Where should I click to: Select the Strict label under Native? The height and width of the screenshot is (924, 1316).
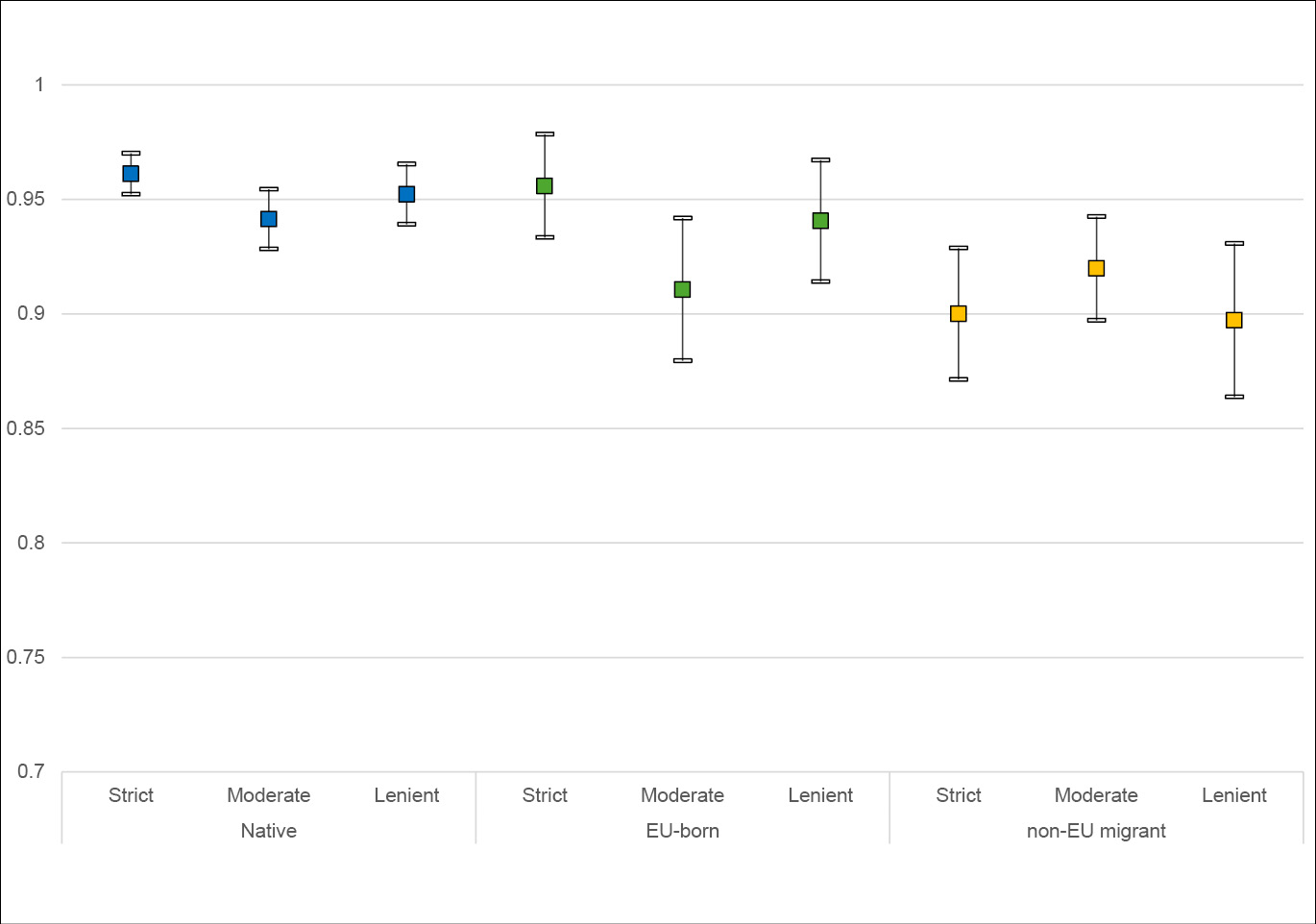click(x=131, y=795)
